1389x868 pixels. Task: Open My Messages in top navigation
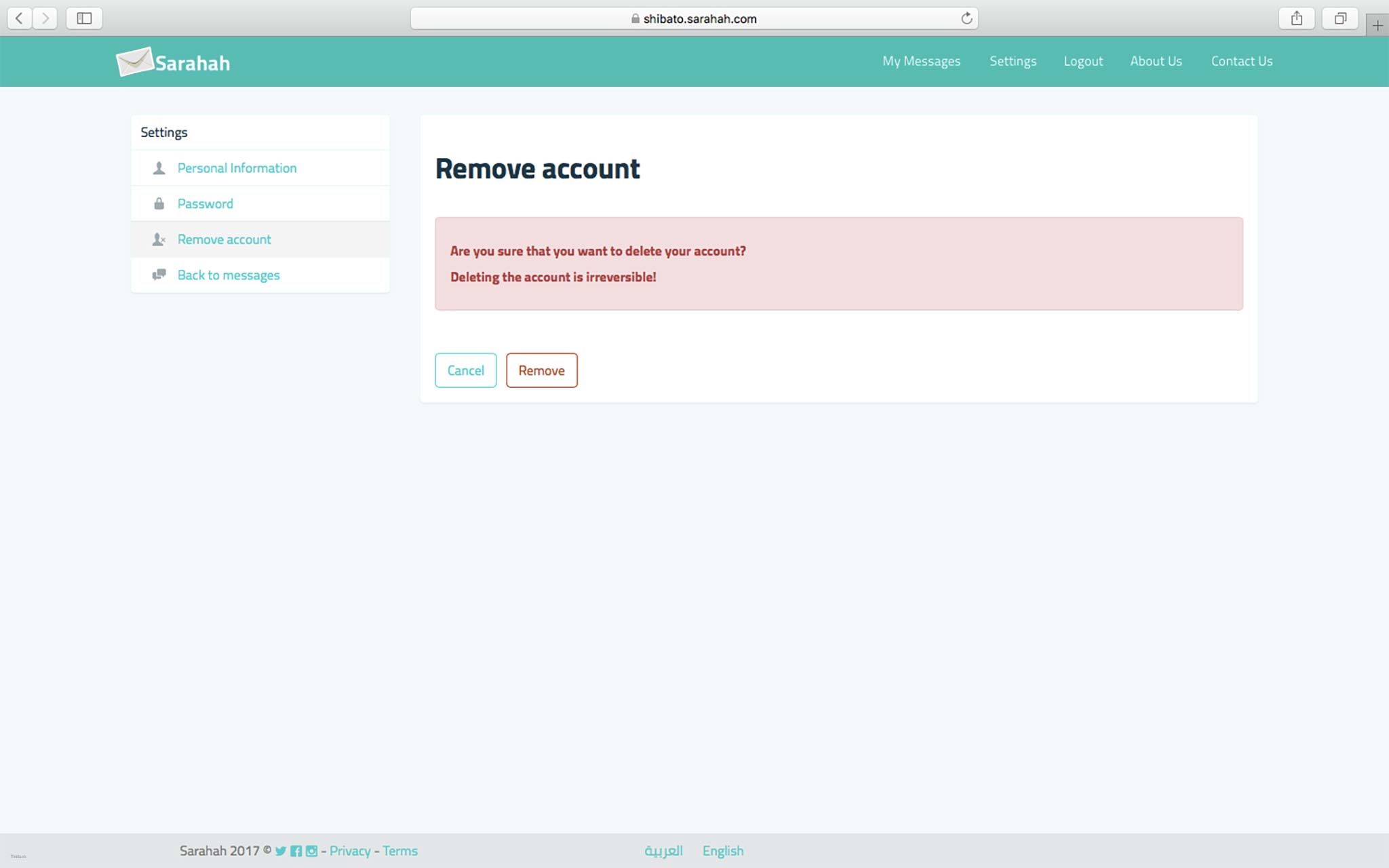point(921,61)
